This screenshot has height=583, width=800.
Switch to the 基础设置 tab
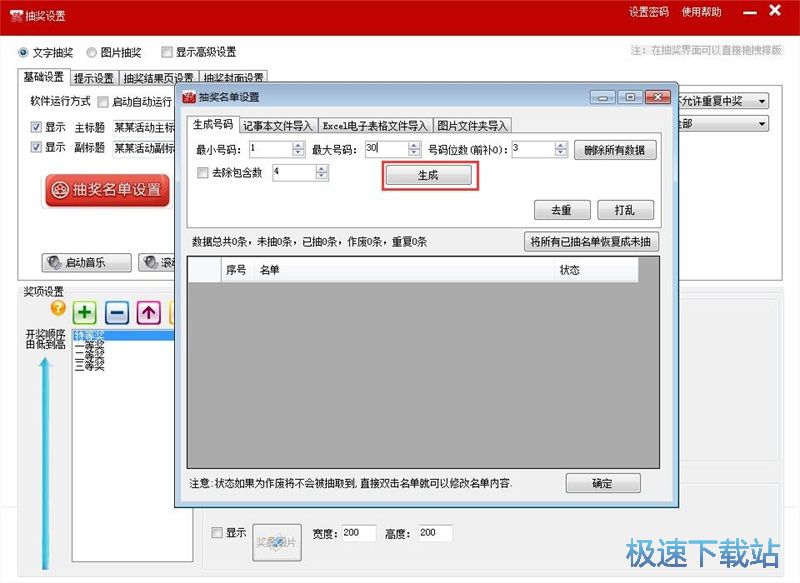click(x=43, y=77)
